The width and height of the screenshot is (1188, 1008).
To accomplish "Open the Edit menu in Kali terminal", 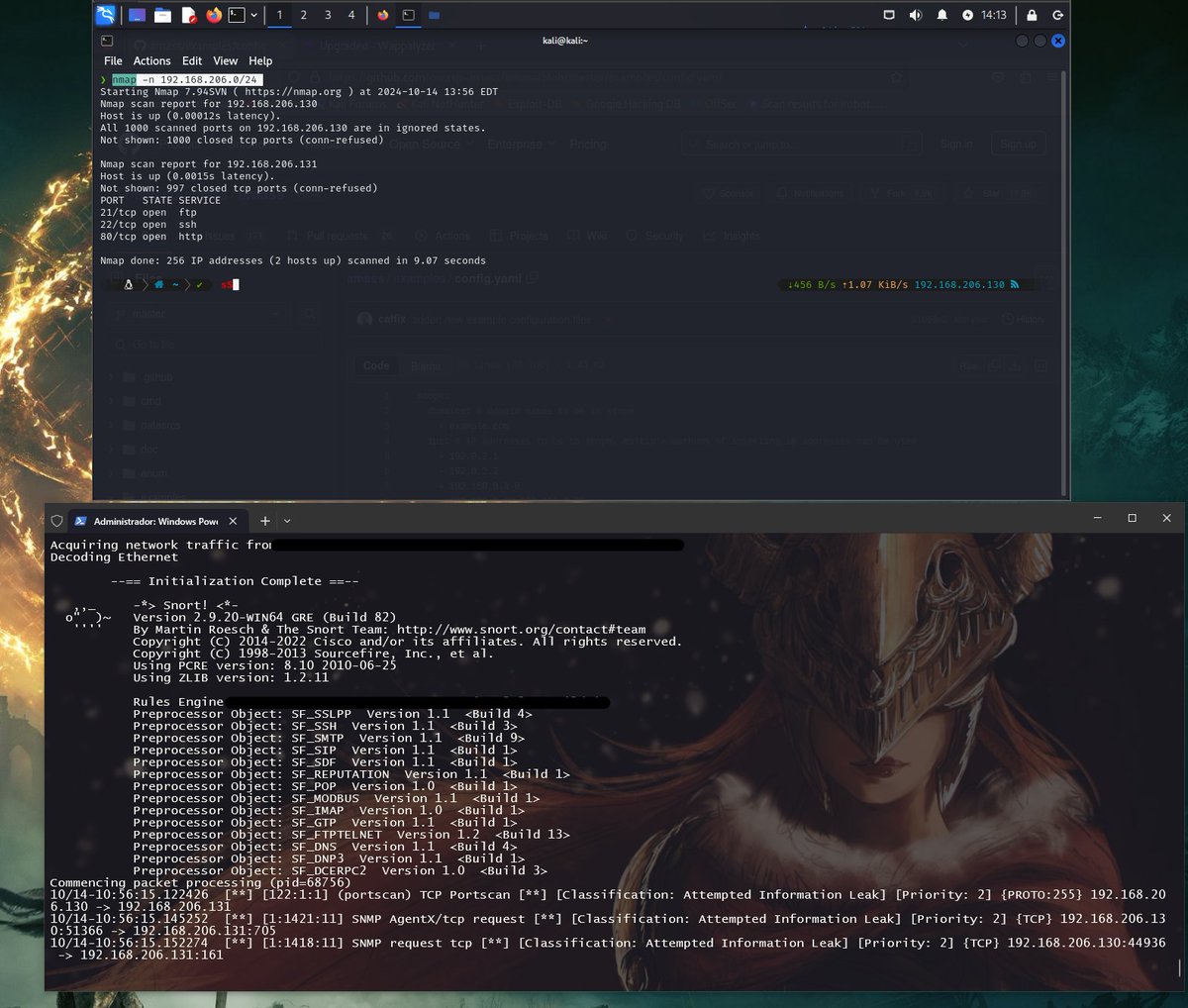I will [192, 60].
